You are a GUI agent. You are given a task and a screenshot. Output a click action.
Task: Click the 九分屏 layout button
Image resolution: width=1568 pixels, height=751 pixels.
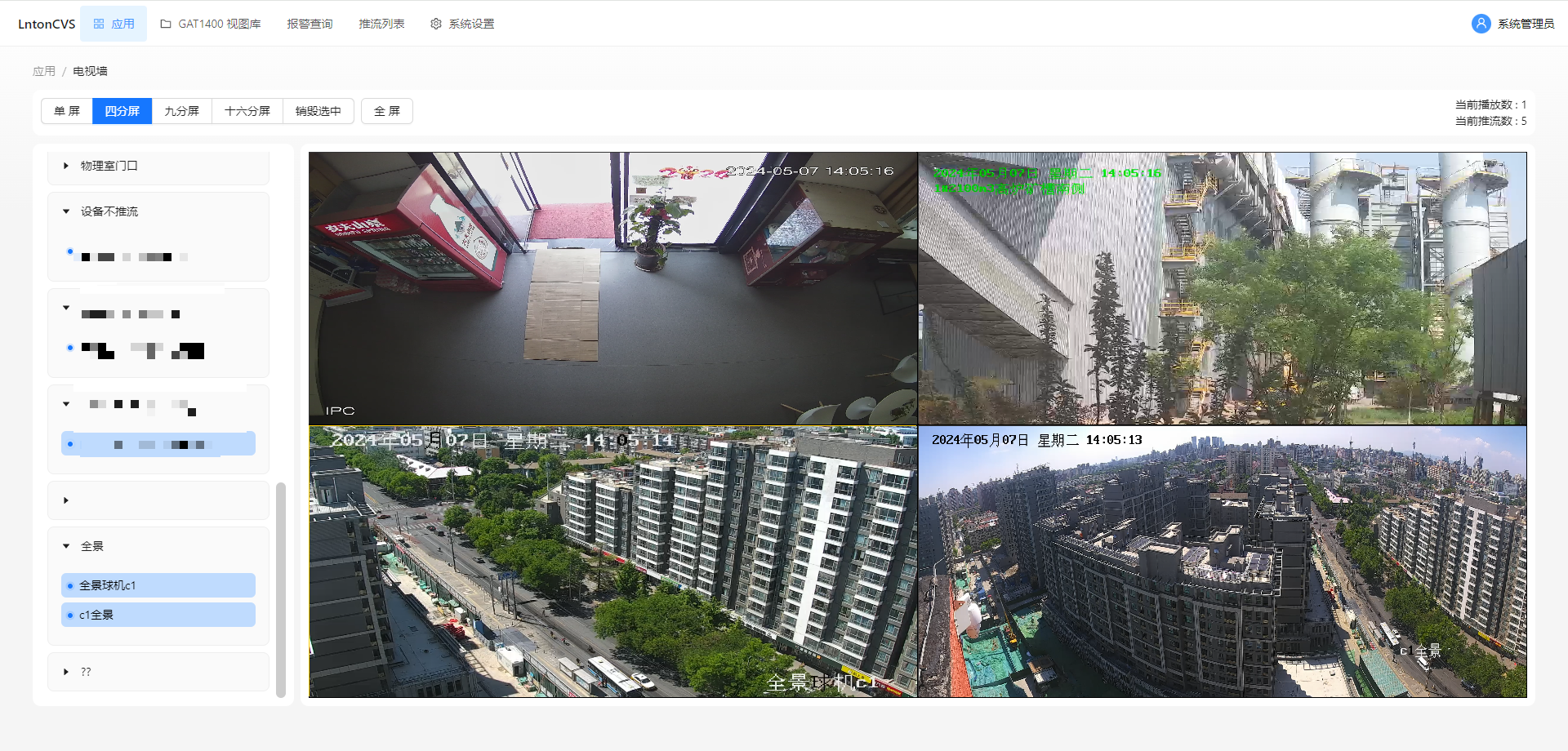tap(182, 111)
